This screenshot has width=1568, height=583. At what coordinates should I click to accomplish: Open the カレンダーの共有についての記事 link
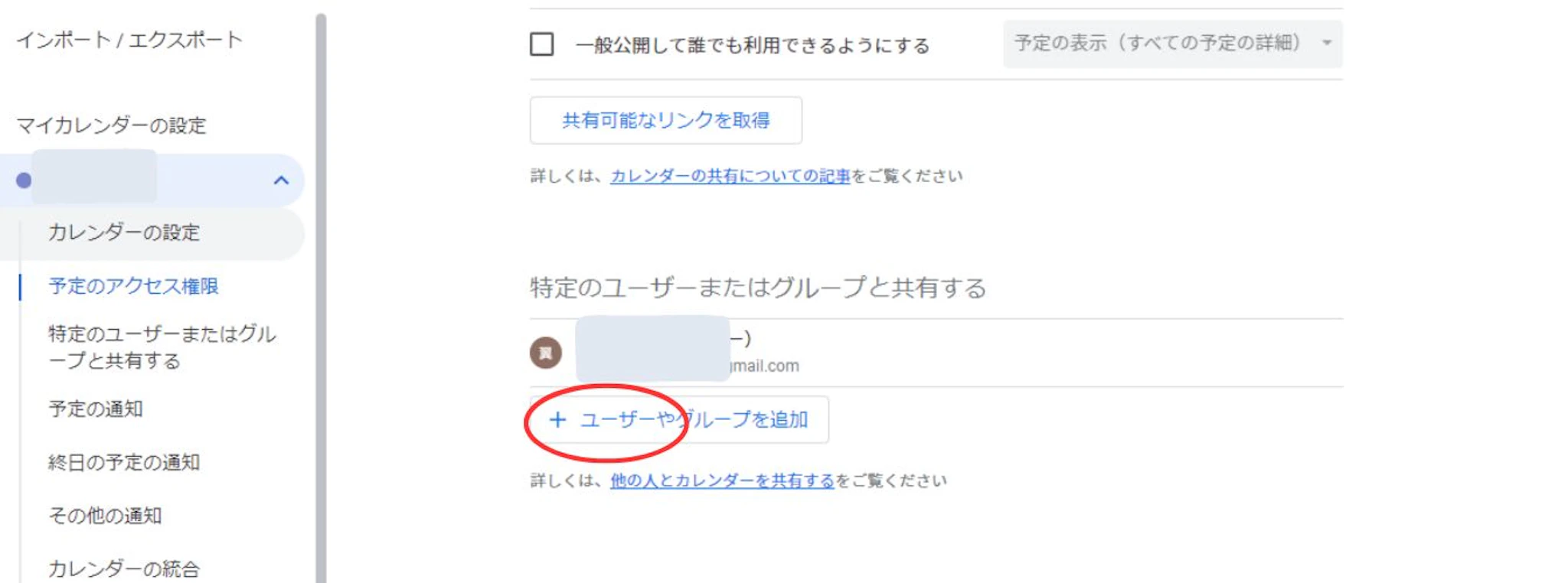pyautogui.click(x=730, y=176)
